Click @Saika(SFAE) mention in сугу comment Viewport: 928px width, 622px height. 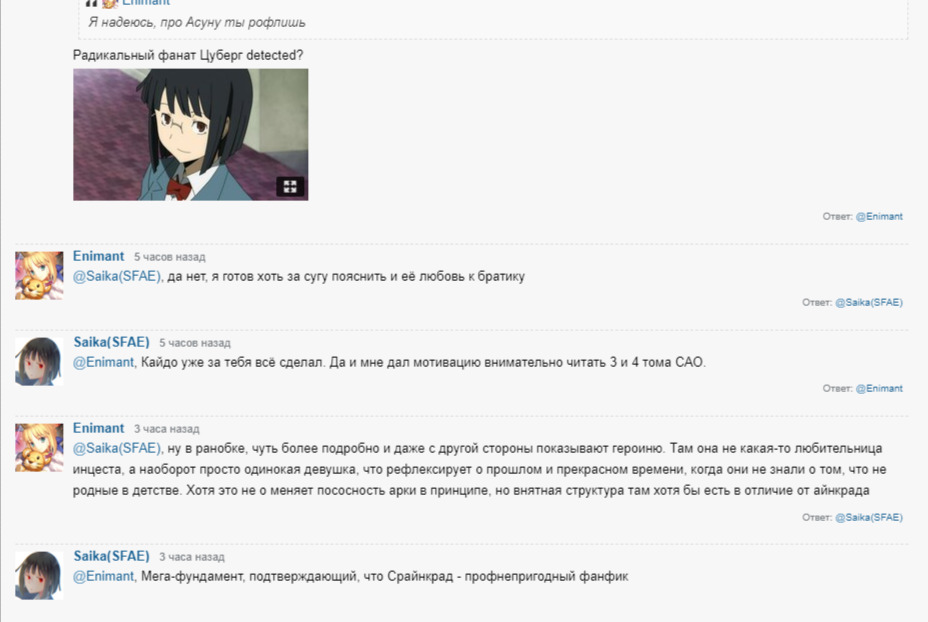pos(117,276)
